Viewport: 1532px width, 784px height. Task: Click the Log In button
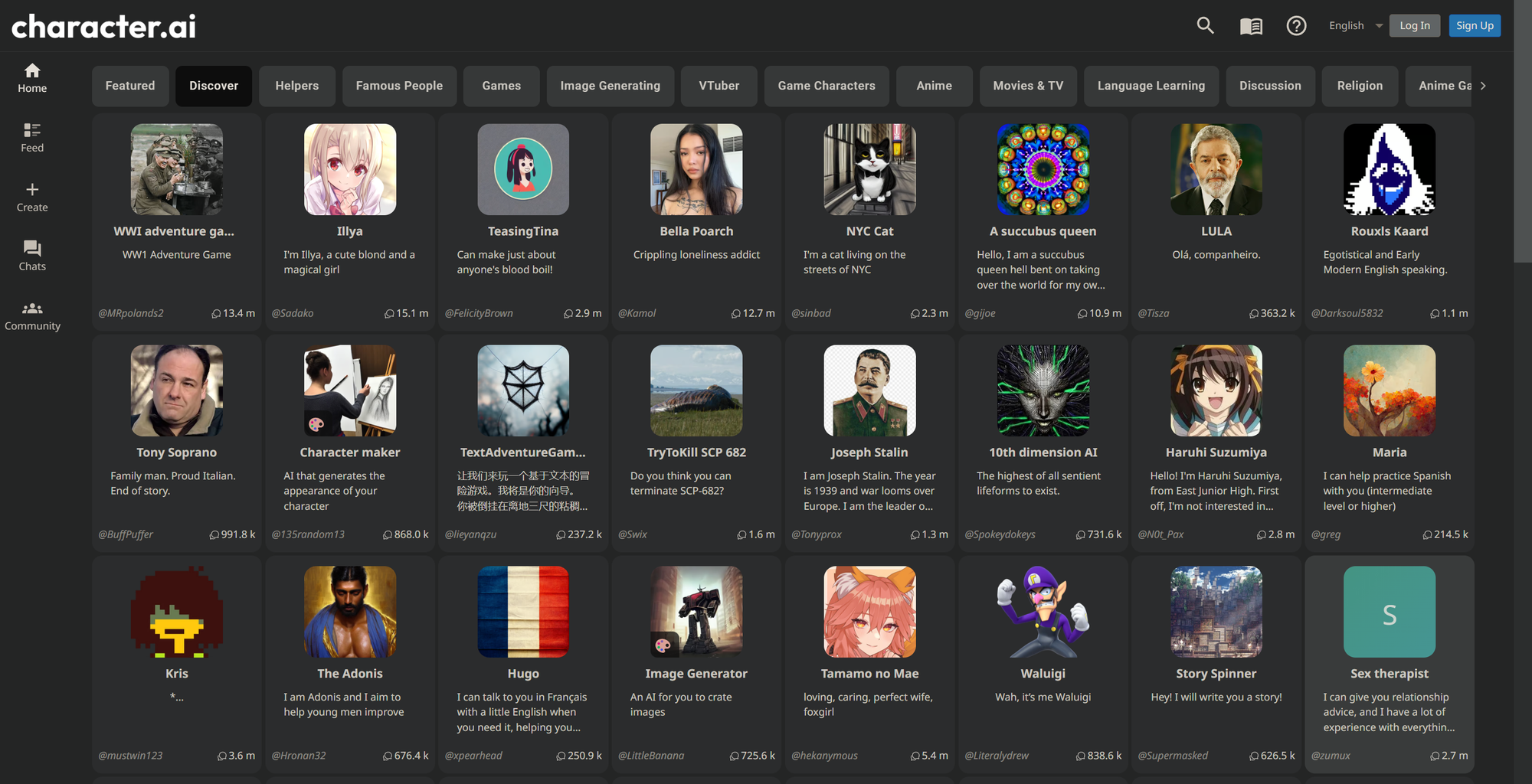tap(1414, 25)
